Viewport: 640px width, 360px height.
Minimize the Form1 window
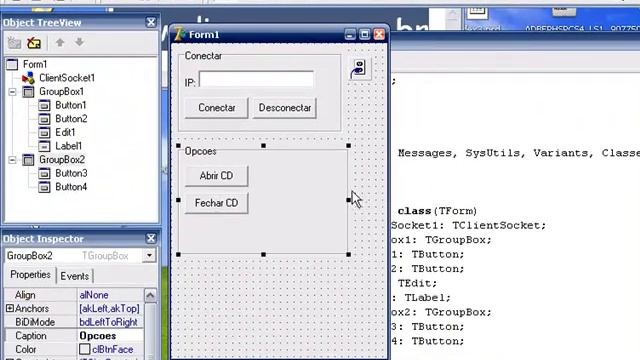click(x=350, y=35)
